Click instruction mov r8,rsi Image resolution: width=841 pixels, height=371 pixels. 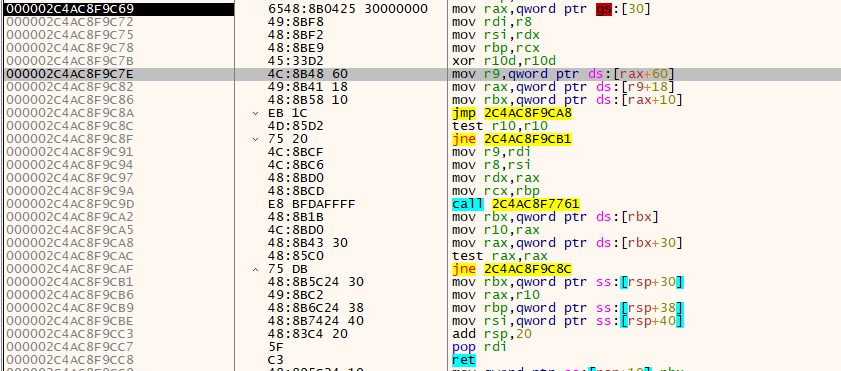492,165
